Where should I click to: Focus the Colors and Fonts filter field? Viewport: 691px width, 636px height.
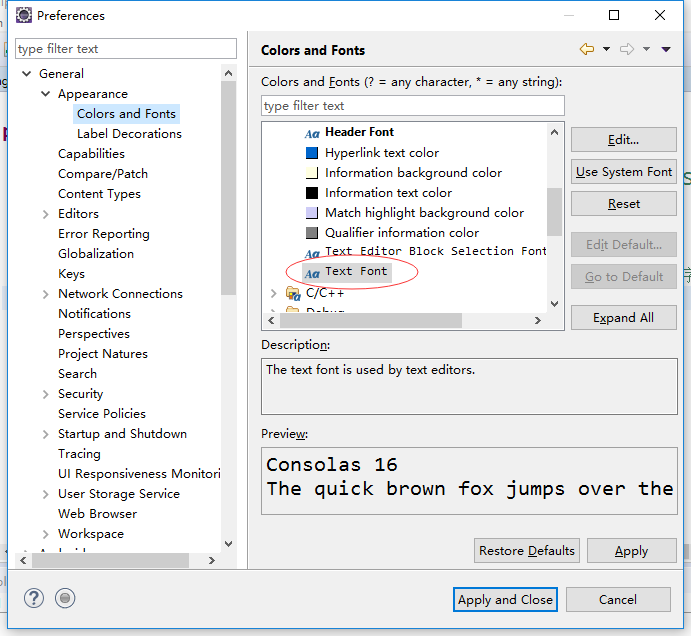click(x=412, y=106)
